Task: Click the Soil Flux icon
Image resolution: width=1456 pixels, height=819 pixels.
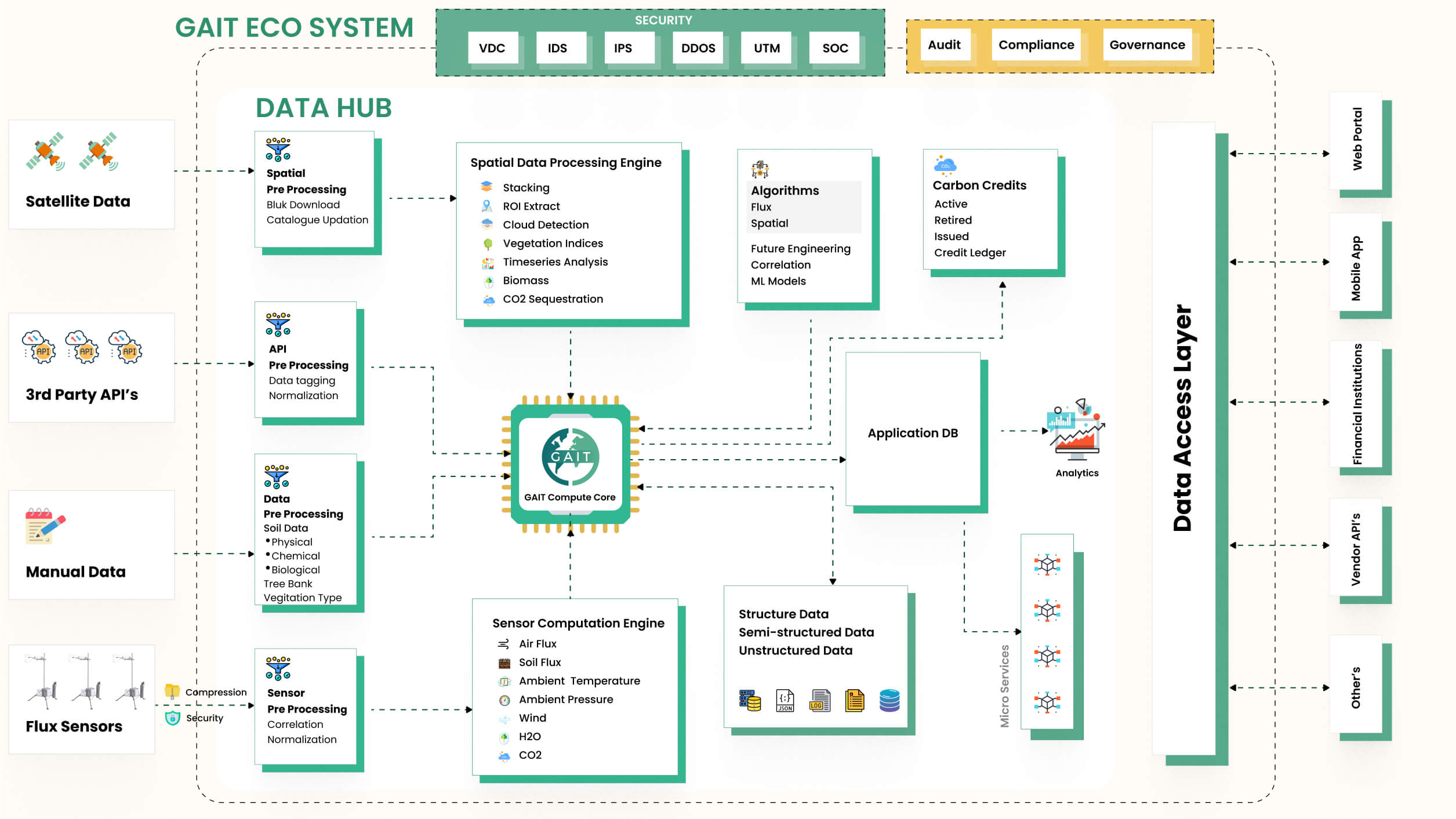Action: [504, 663]
